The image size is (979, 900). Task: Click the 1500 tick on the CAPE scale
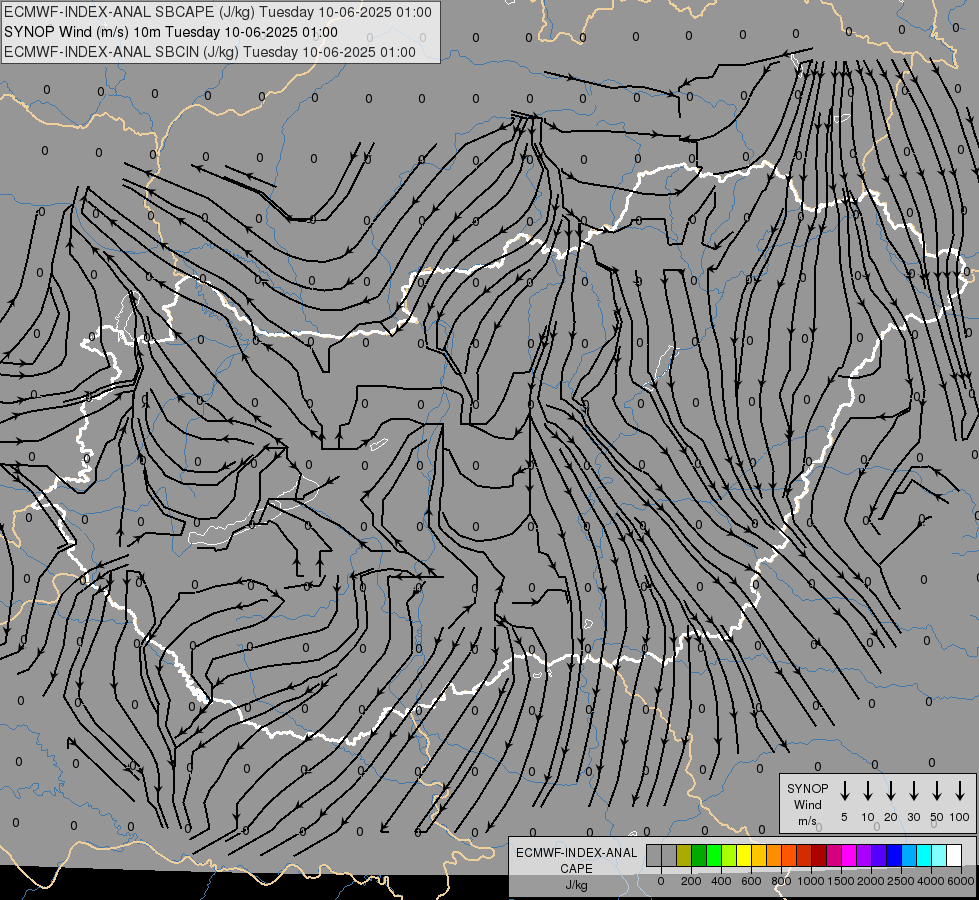(x=841, y=881)
